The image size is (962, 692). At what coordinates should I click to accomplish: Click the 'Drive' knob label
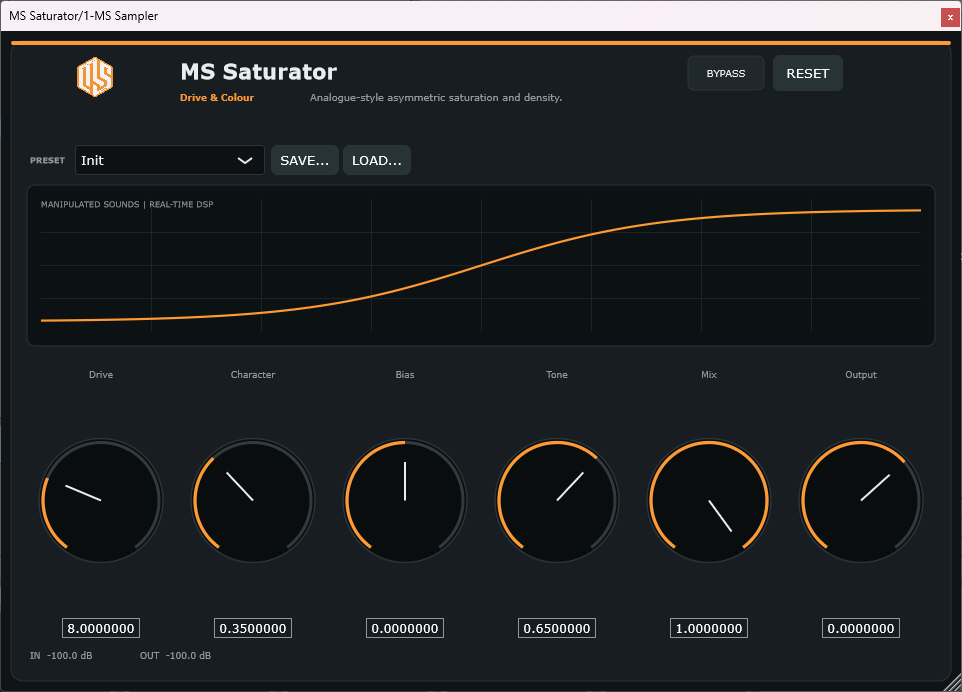101,375
